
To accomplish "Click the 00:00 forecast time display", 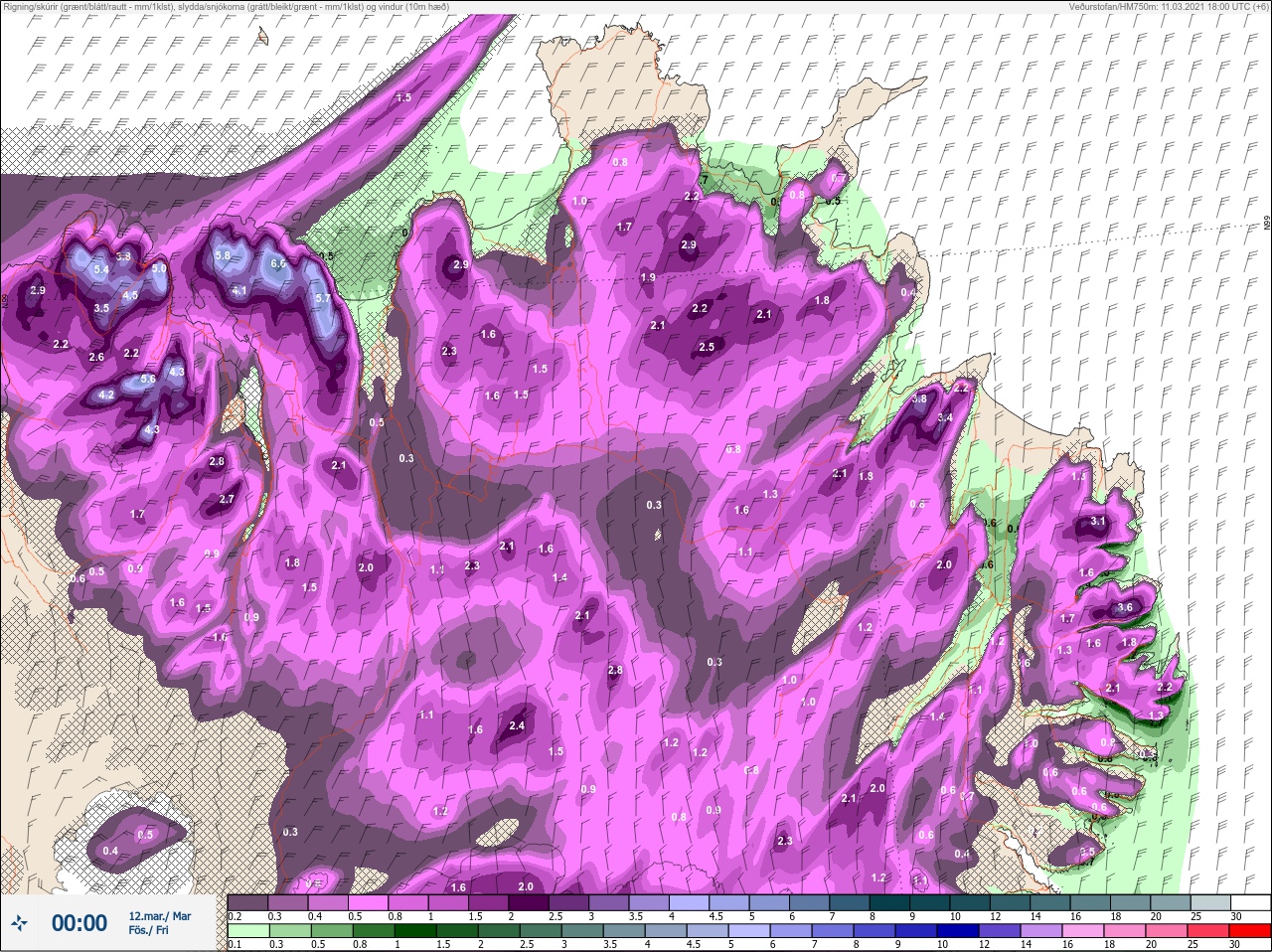I will [79, 923].
